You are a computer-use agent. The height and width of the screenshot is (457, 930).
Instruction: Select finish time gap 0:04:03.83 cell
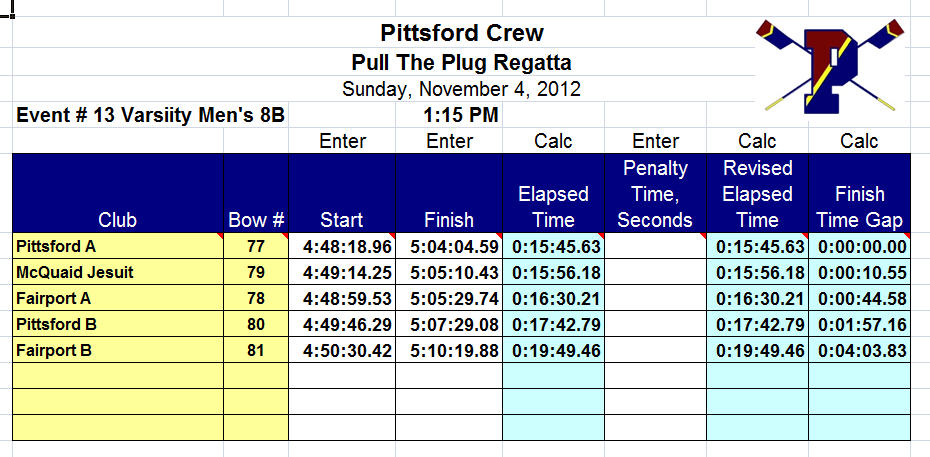point(859,350)
